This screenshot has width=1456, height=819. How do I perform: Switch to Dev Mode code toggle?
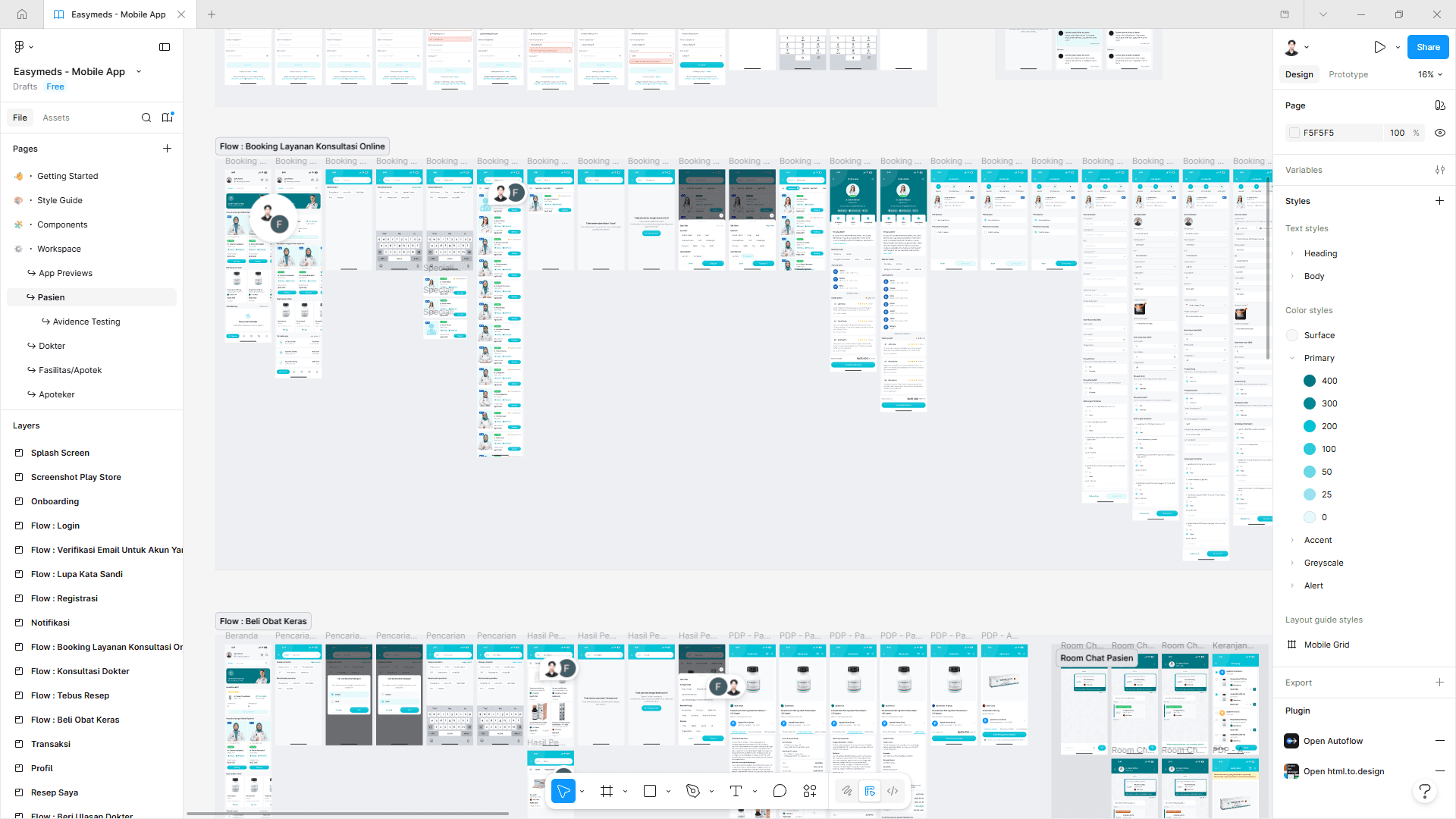pyautogui.click(x=893, y=791)
